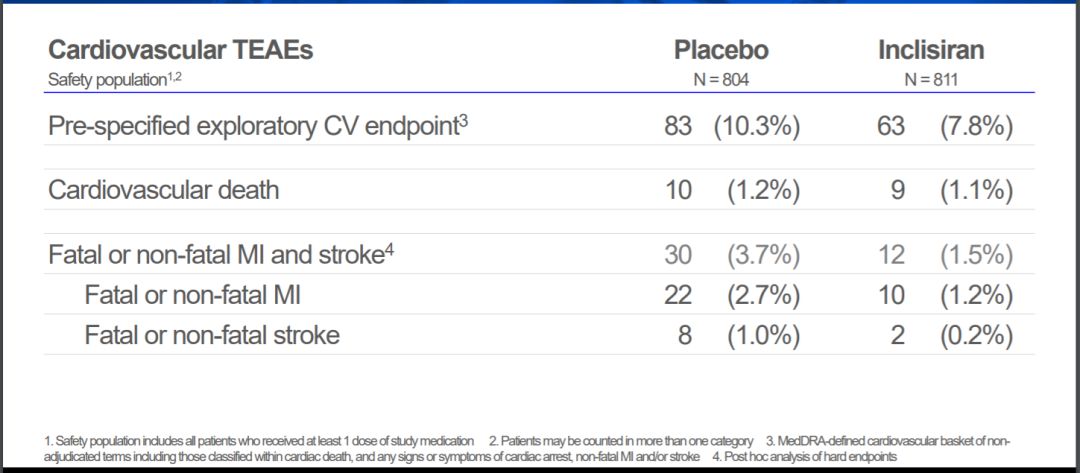Select Pre-specified exploratory CV endpoint row label
Viewport: 1080px width, 473px height.
(258, 128)
